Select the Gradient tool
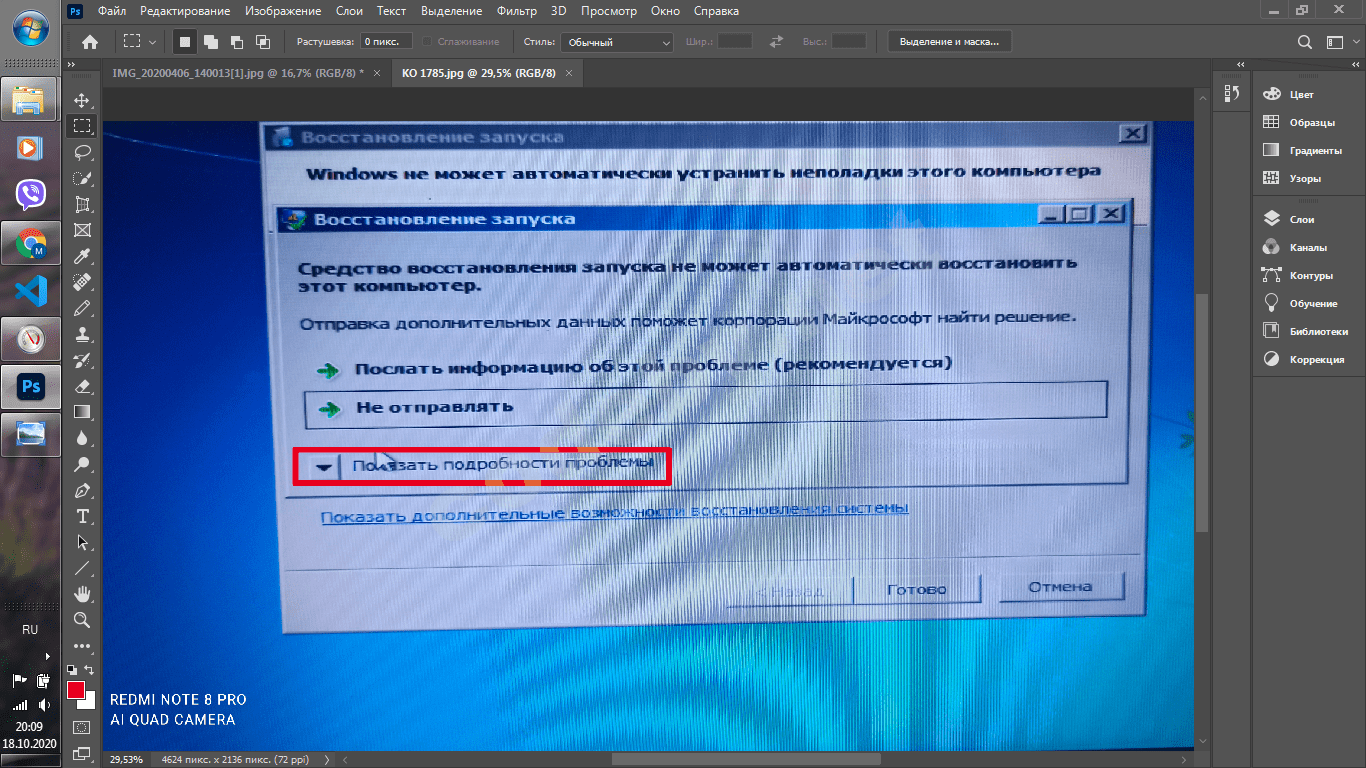The image size is (1366, 768). pyautogui.click(x=82, y=412)
